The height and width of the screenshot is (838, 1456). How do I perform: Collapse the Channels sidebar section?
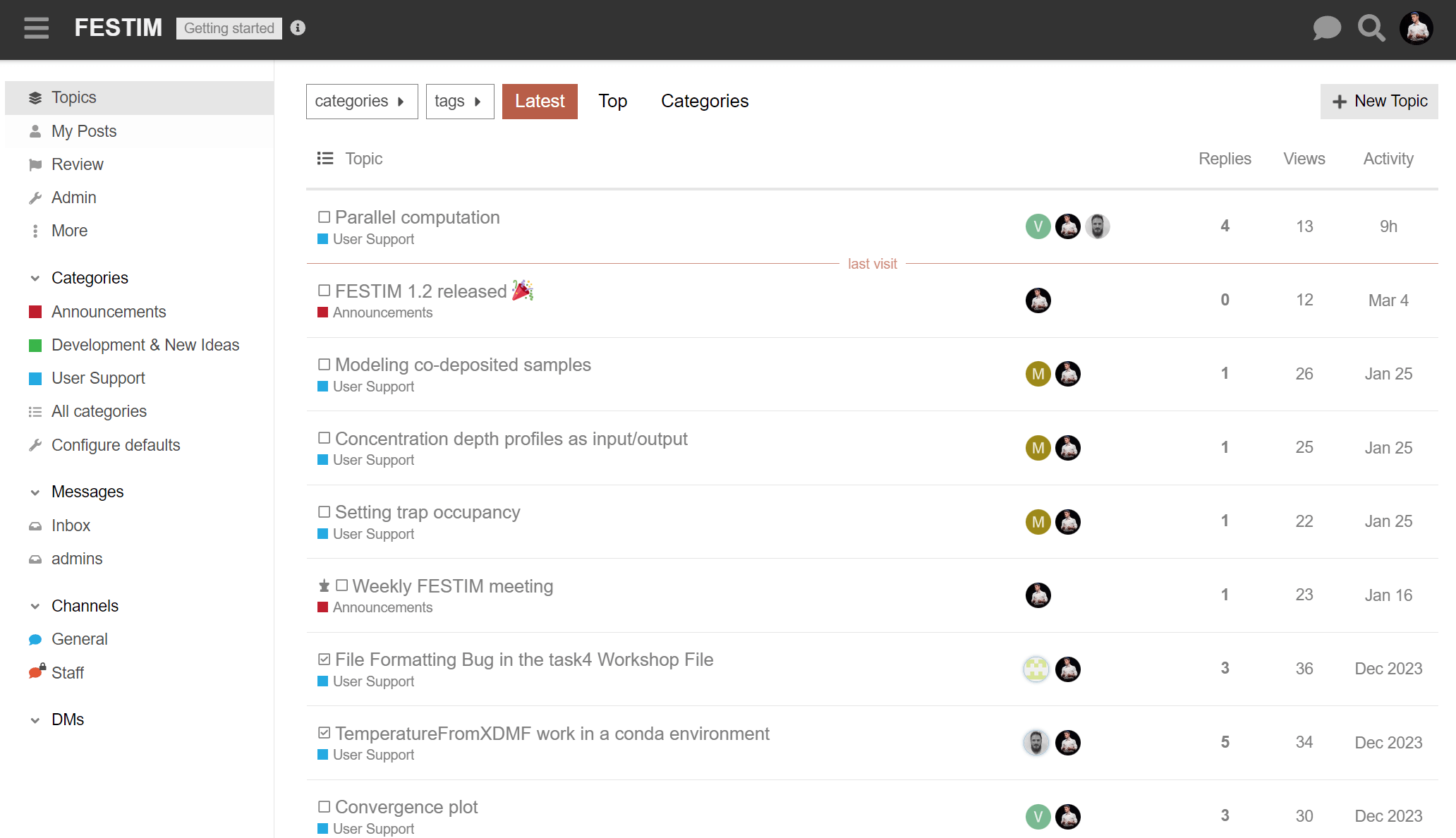click(x=35, y=606)
